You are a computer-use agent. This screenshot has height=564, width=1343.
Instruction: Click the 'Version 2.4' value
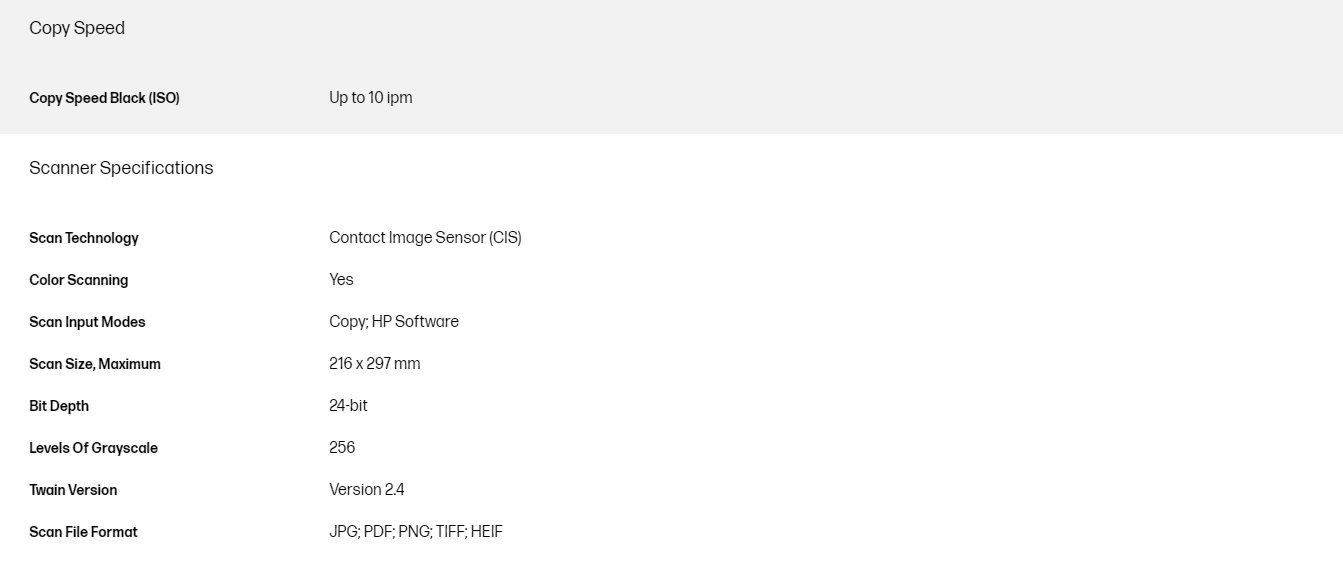coord(366,490)
